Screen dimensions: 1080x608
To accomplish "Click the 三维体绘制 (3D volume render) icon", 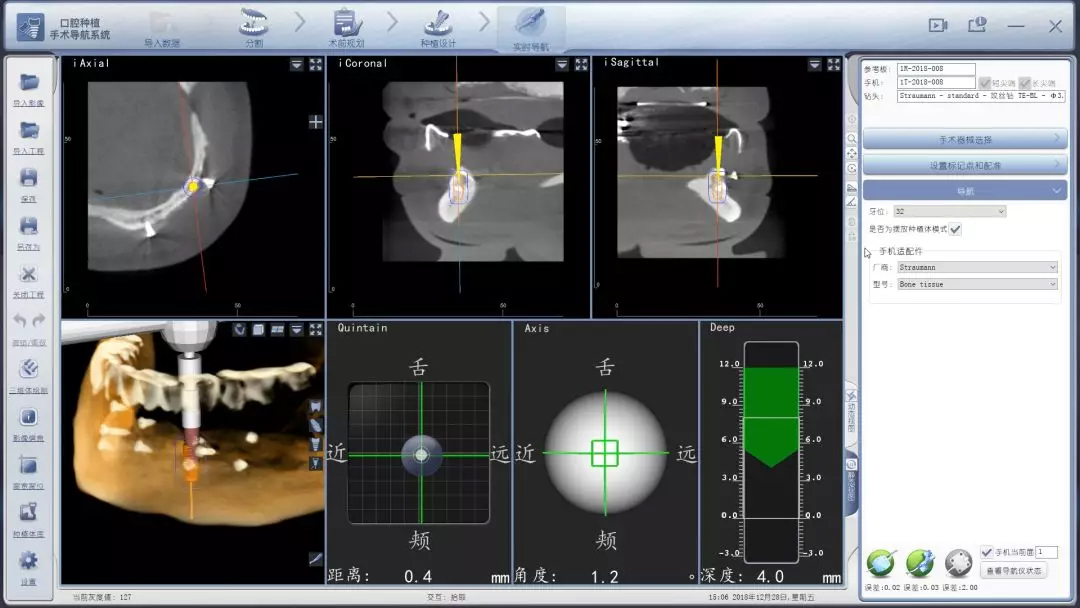I will point(29,370).
